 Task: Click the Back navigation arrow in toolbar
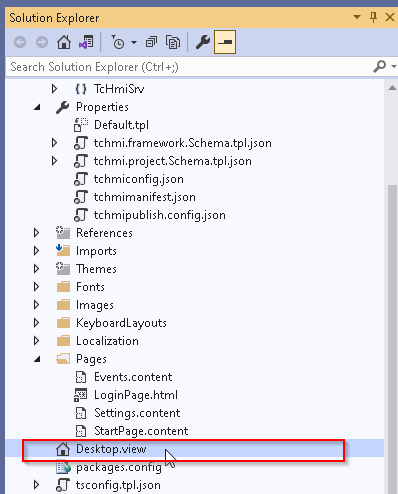(20, 42)
